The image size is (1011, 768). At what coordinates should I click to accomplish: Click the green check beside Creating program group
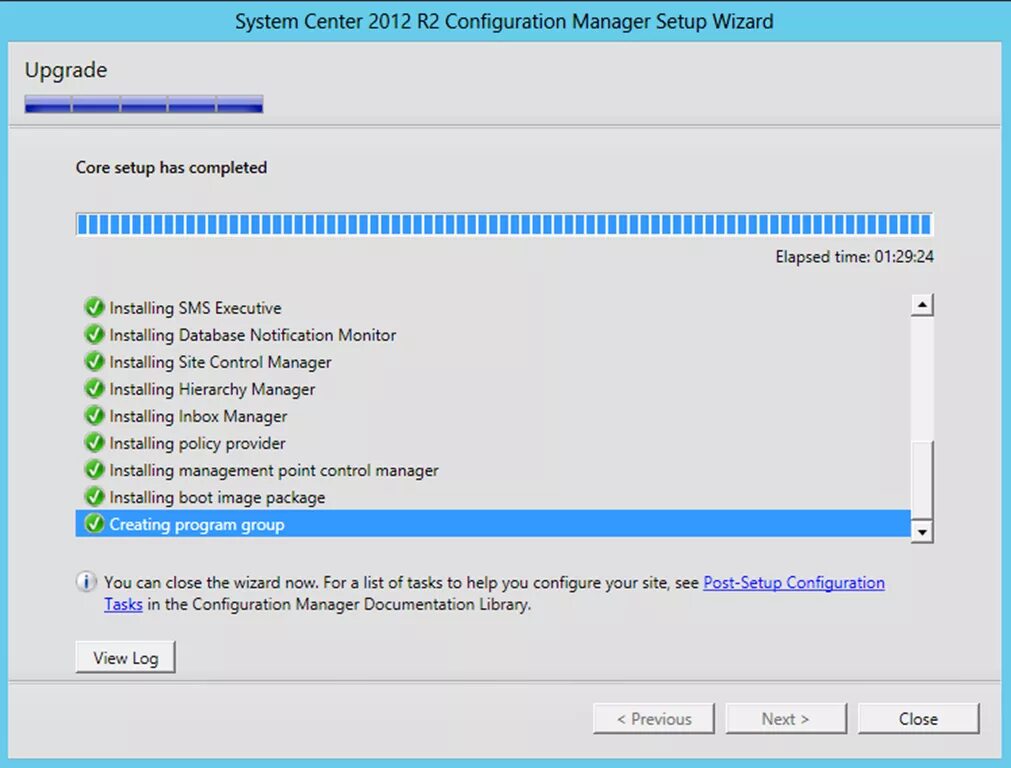94,524
